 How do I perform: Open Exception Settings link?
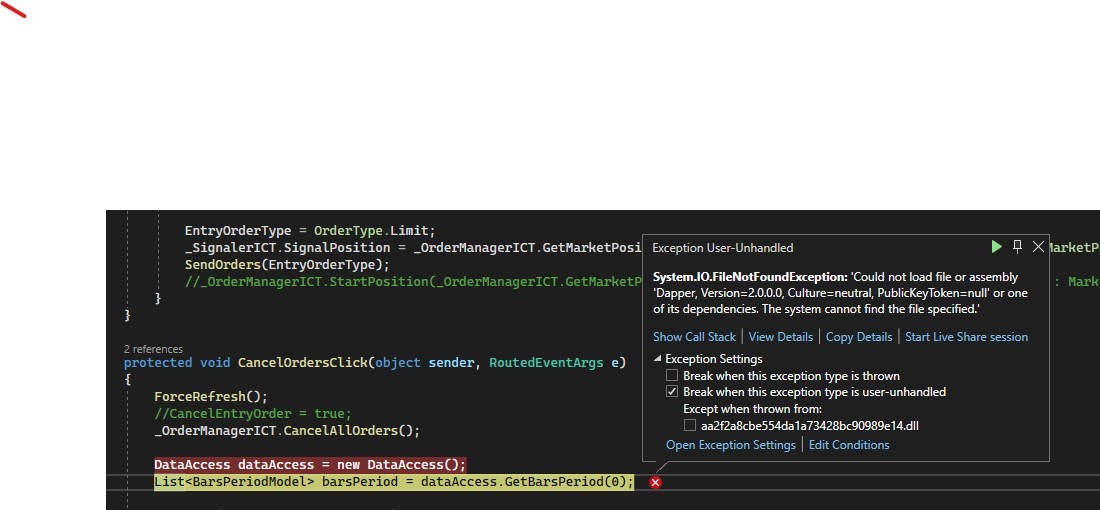[730, 445]
